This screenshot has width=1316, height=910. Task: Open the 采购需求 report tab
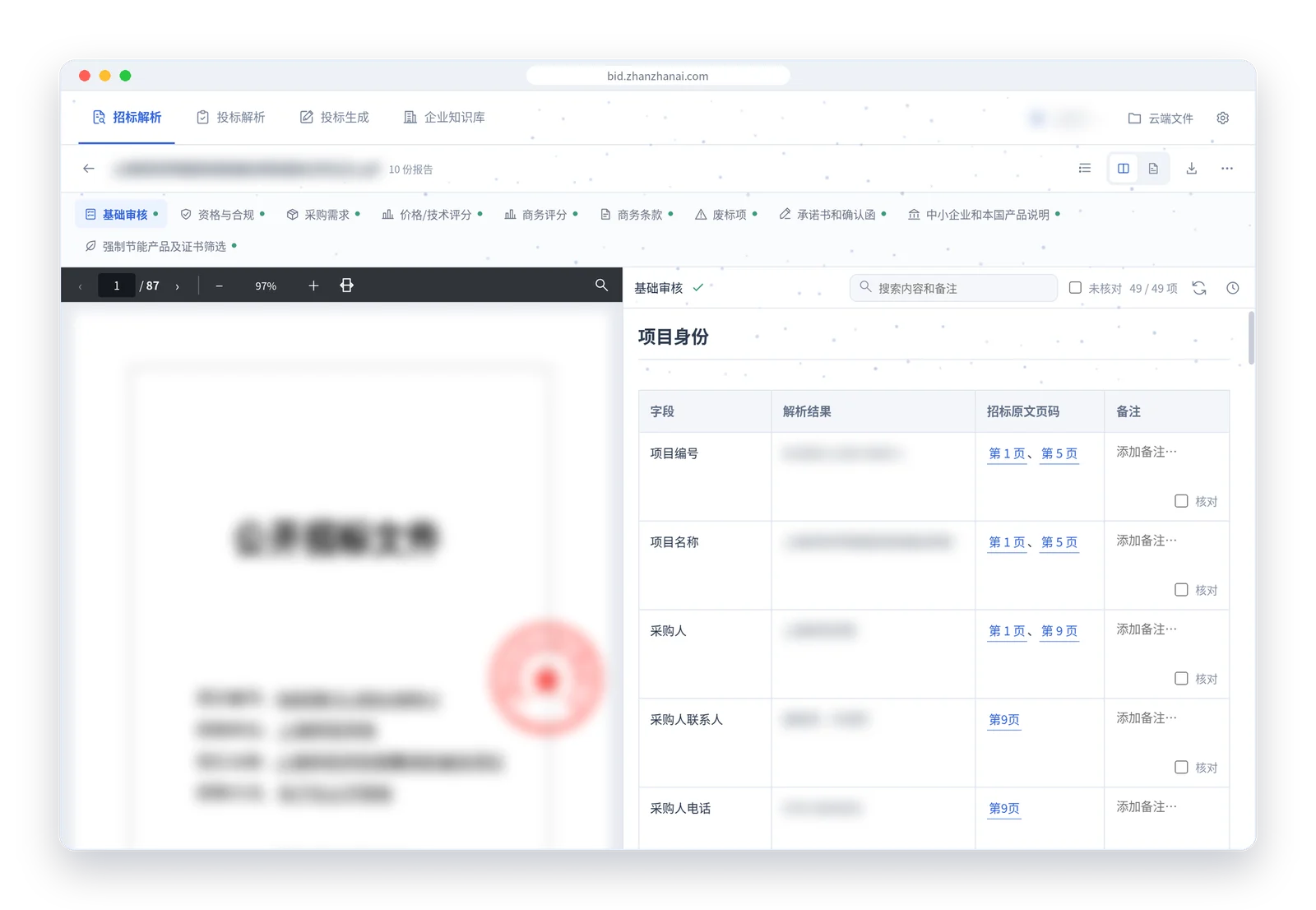(x=323, y=215)
